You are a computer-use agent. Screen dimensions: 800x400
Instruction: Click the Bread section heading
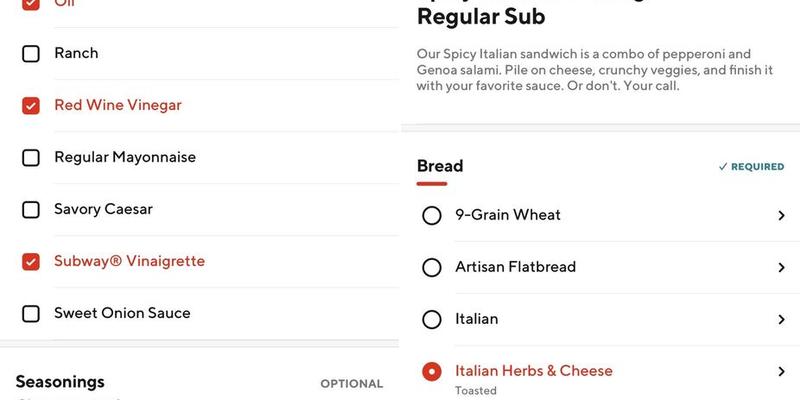click(x=440, y=166)
